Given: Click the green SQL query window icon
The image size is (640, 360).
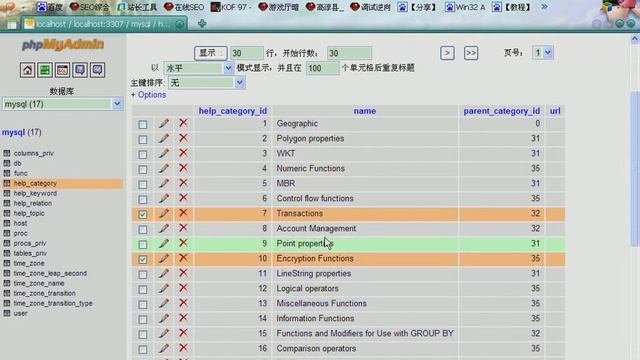Looking at the screenshot, I should [x=45, y=70].
